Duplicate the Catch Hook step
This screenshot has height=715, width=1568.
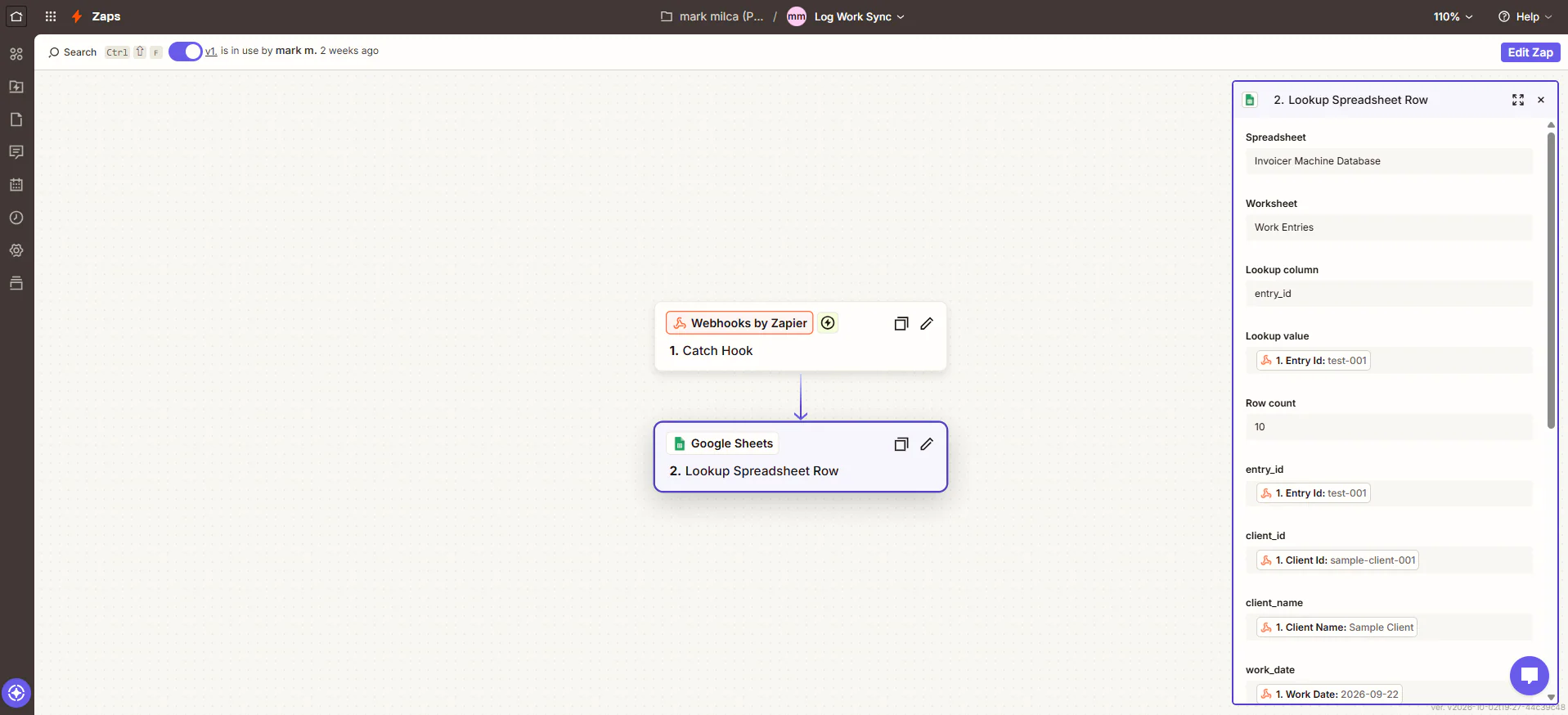click(901, 323)
